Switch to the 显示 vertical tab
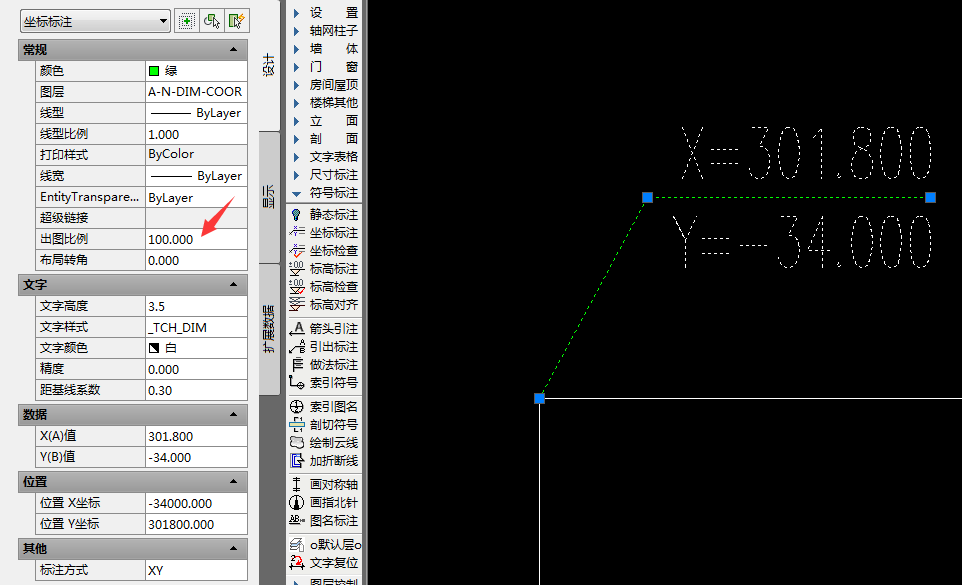This screenshot has height=585, width=962. [x=269, y=196]
